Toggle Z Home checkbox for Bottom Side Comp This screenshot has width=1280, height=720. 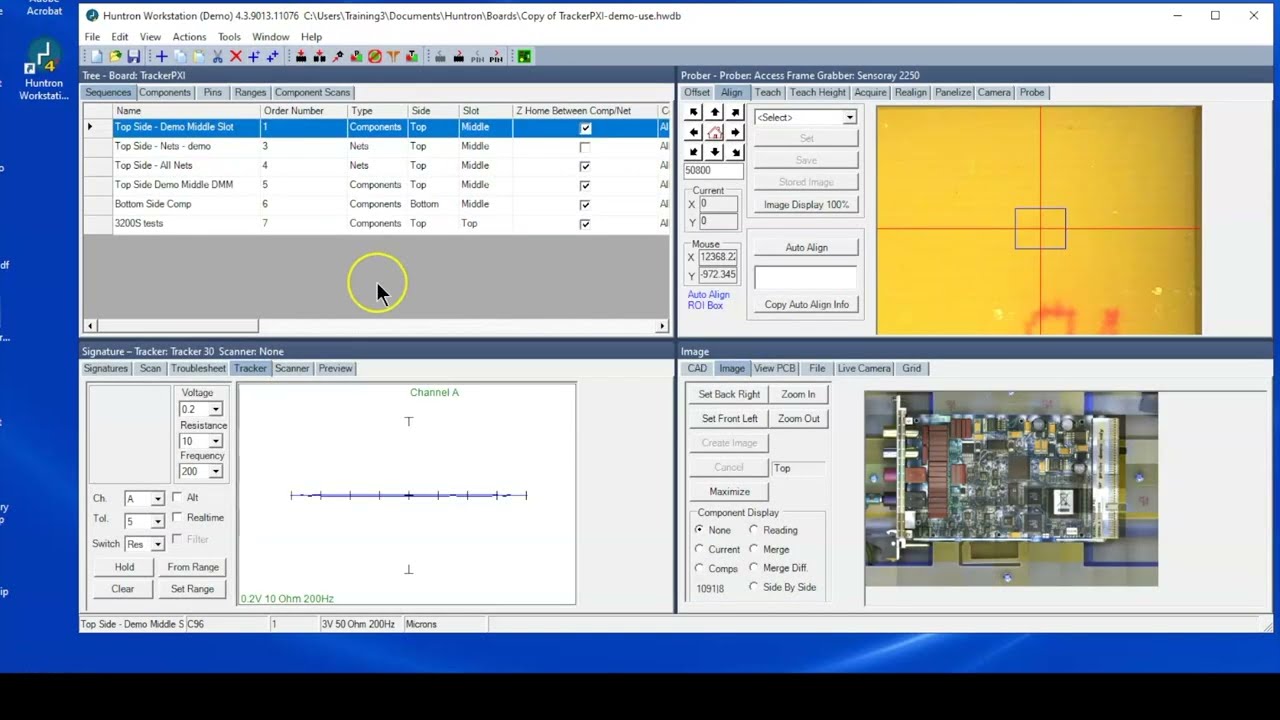point(585,204)
